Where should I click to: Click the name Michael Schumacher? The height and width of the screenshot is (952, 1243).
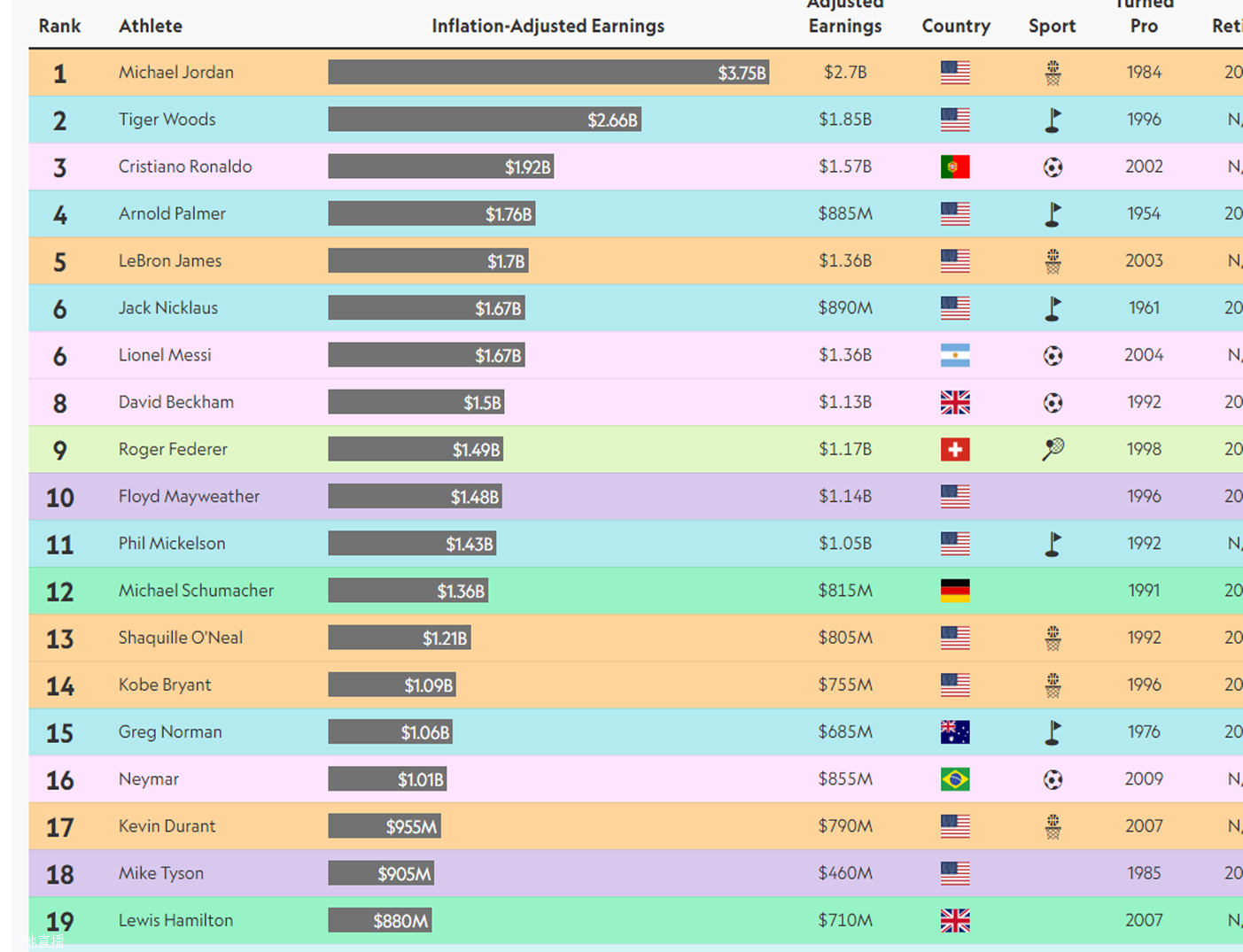point(197,591)
